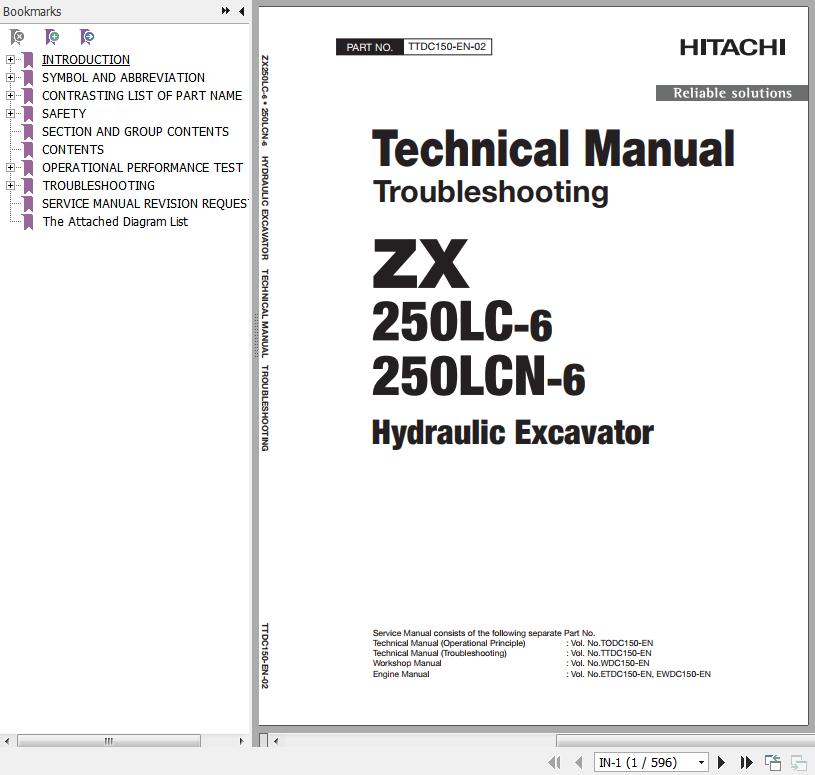Click the Reliable solutions banner
The width and height of the screenshot is (815, 775).
coord(732,93)
